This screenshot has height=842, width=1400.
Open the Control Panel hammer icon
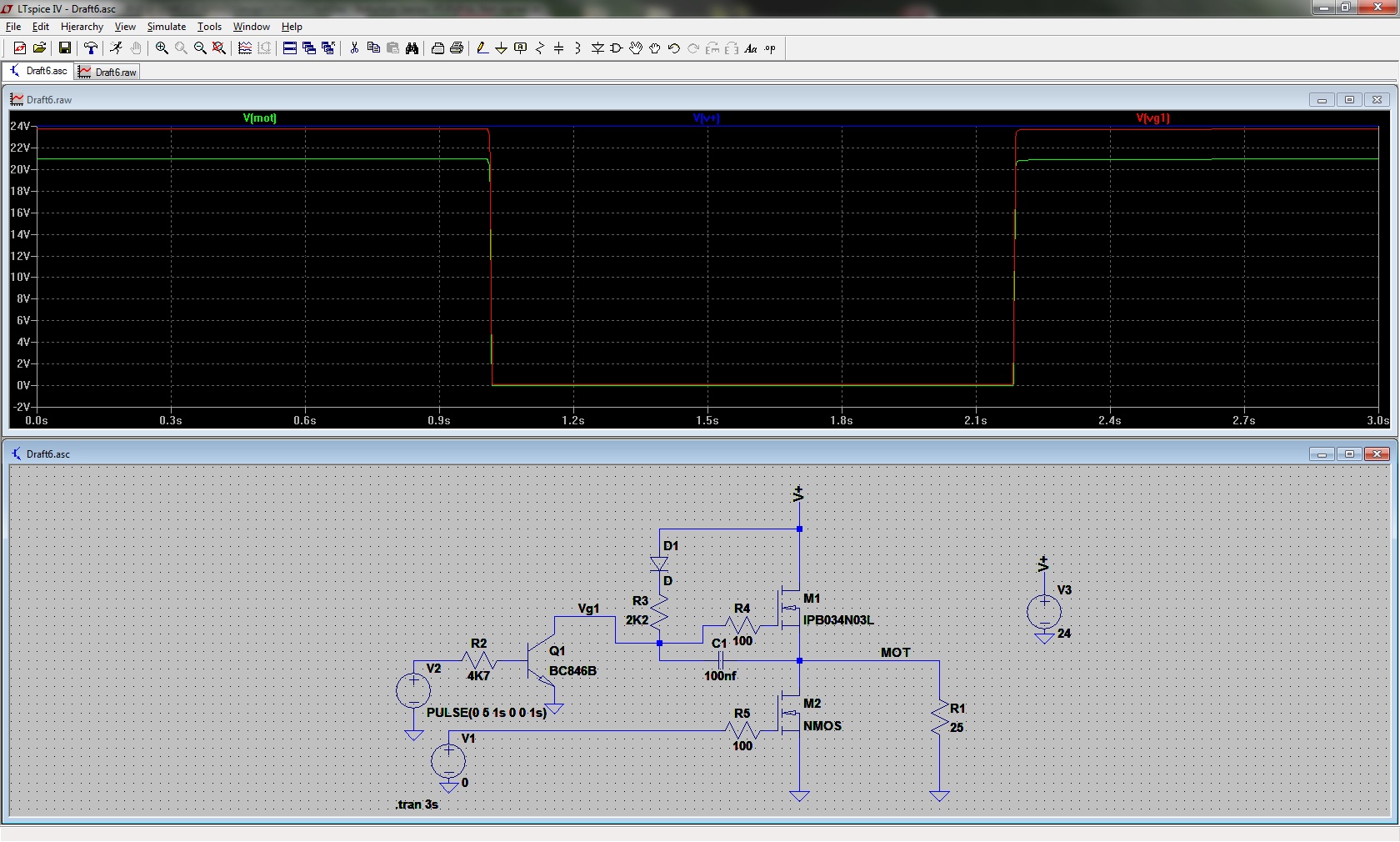point(91,48)
